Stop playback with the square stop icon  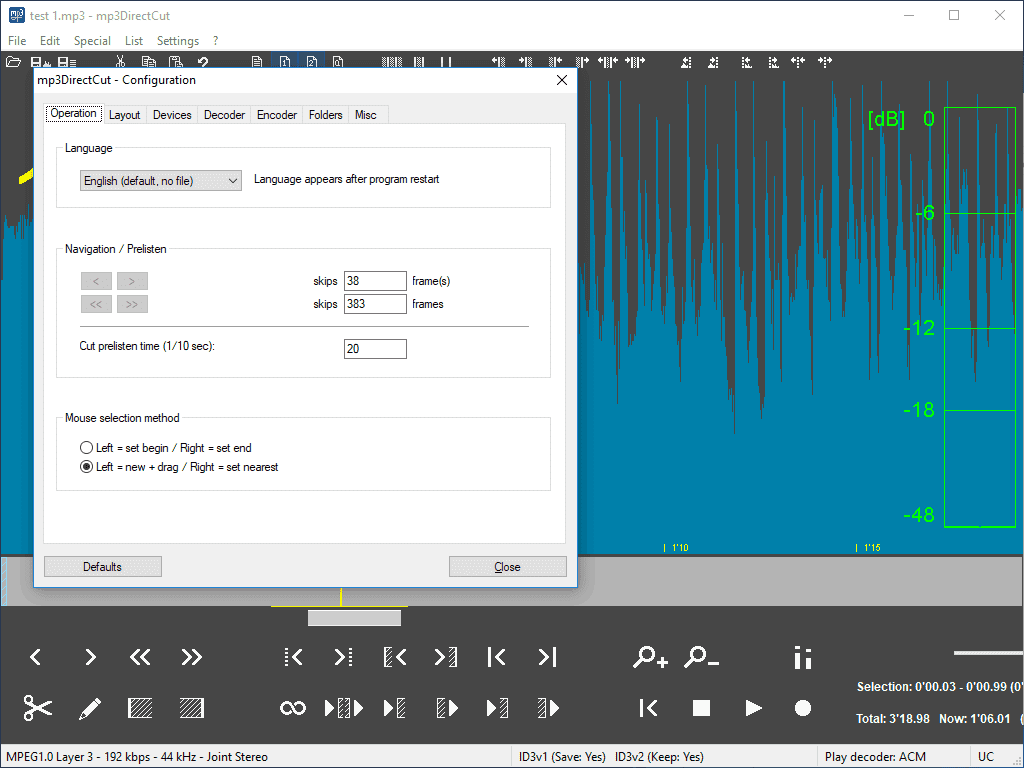701,708
